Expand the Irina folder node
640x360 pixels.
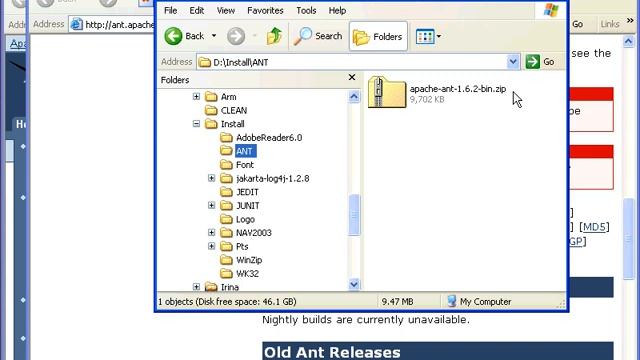pos(196,287)
